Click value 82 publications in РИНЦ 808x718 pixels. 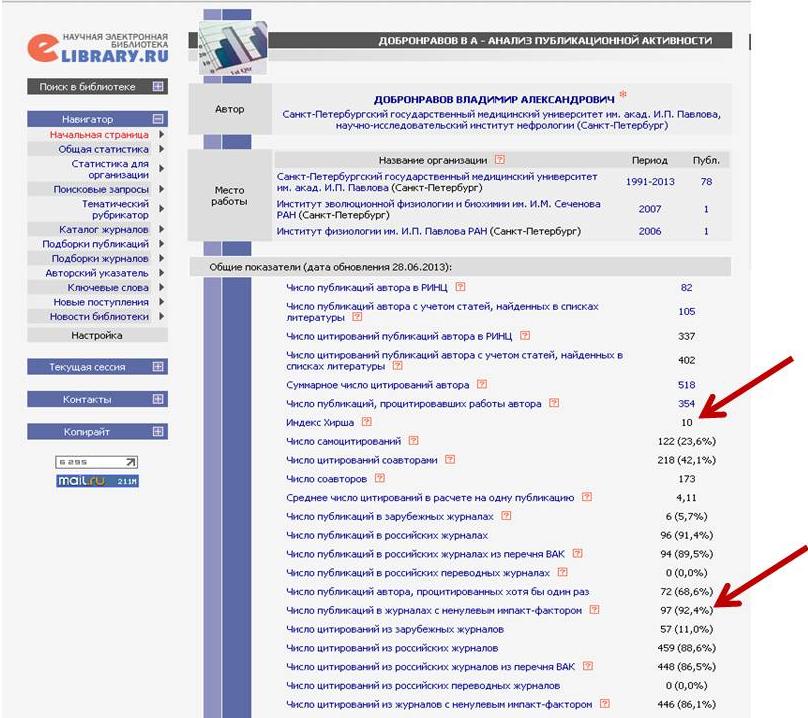click(686, 288)
